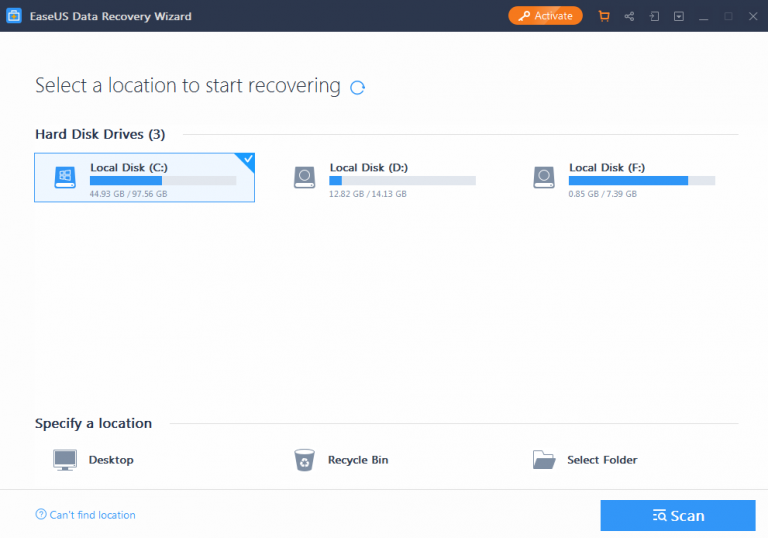768x538 pixels.
Task: Close the EaseUS Data Recovery Wizard
Action: point(753,16)
